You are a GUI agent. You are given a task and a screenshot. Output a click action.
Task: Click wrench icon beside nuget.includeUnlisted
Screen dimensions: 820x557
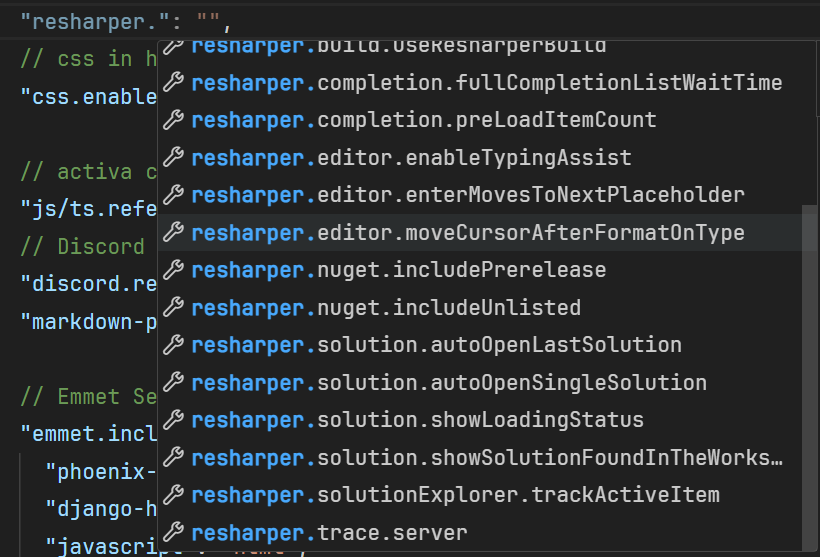pos(173,307)
